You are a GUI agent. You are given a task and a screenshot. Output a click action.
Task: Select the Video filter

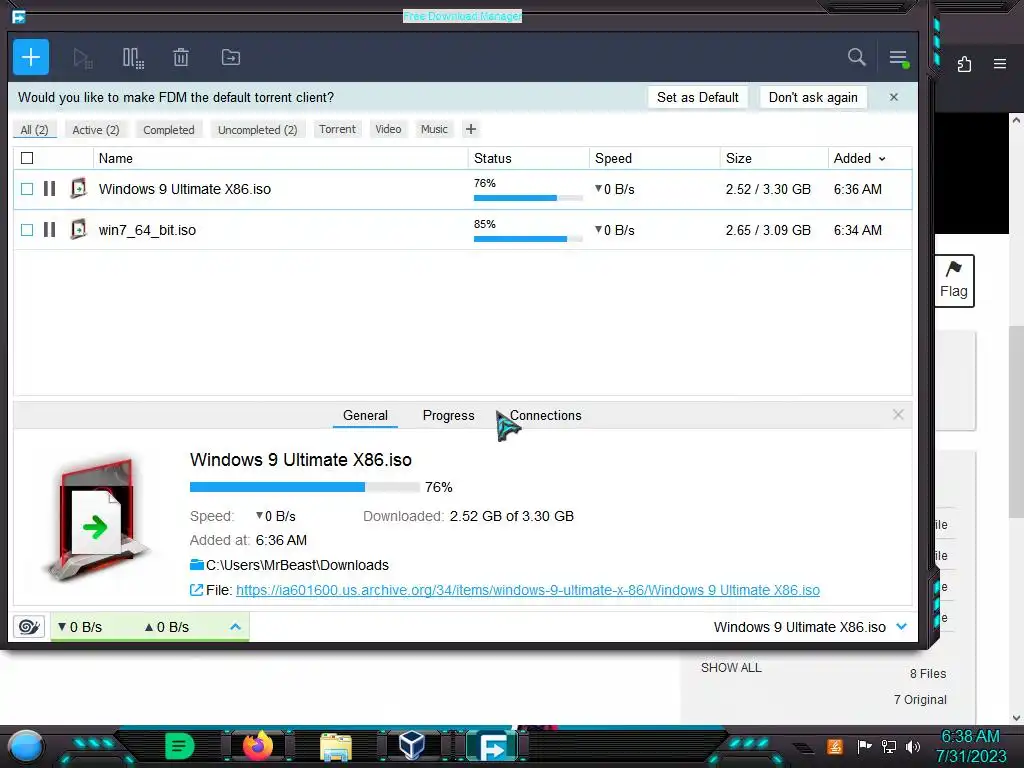click(389, 129)
